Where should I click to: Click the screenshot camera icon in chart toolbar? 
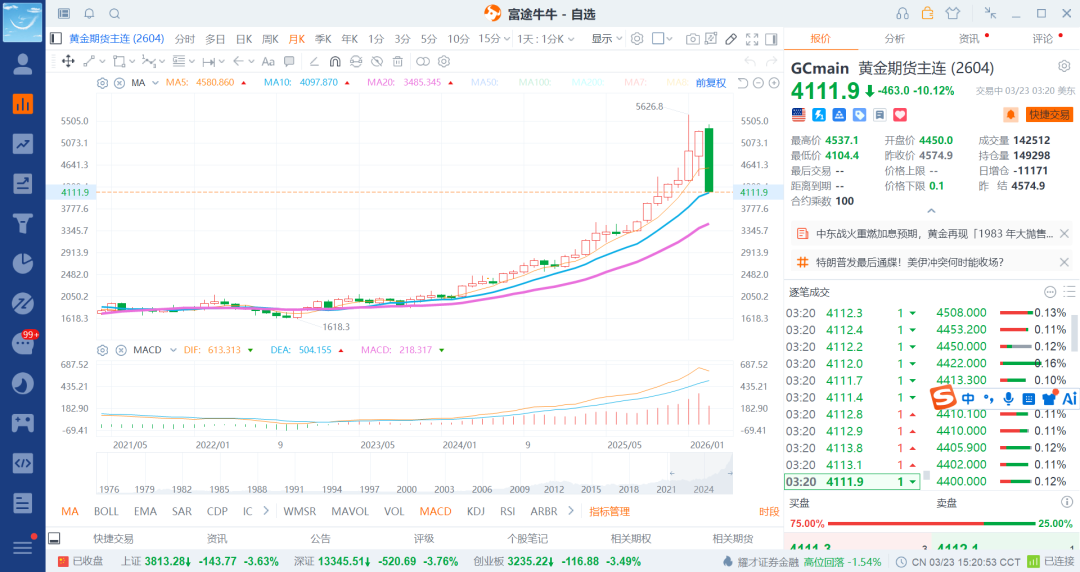click(x=692, y=39)
